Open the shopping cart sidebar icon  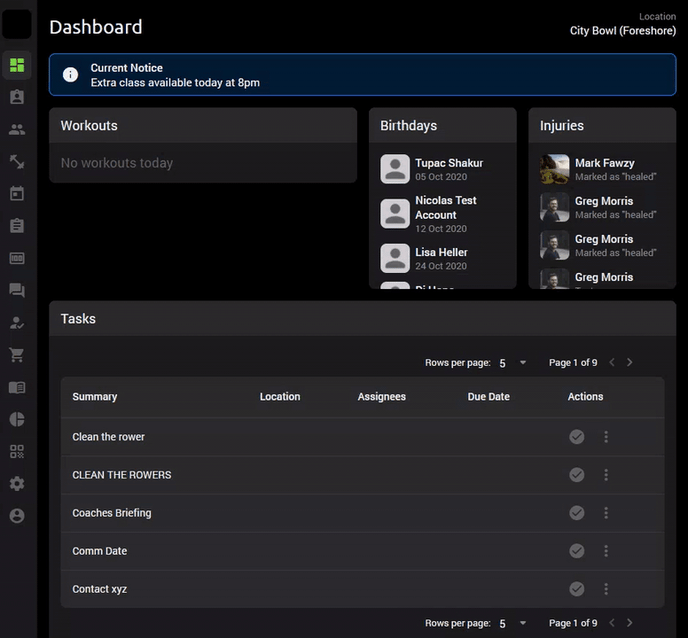point(17,355)
